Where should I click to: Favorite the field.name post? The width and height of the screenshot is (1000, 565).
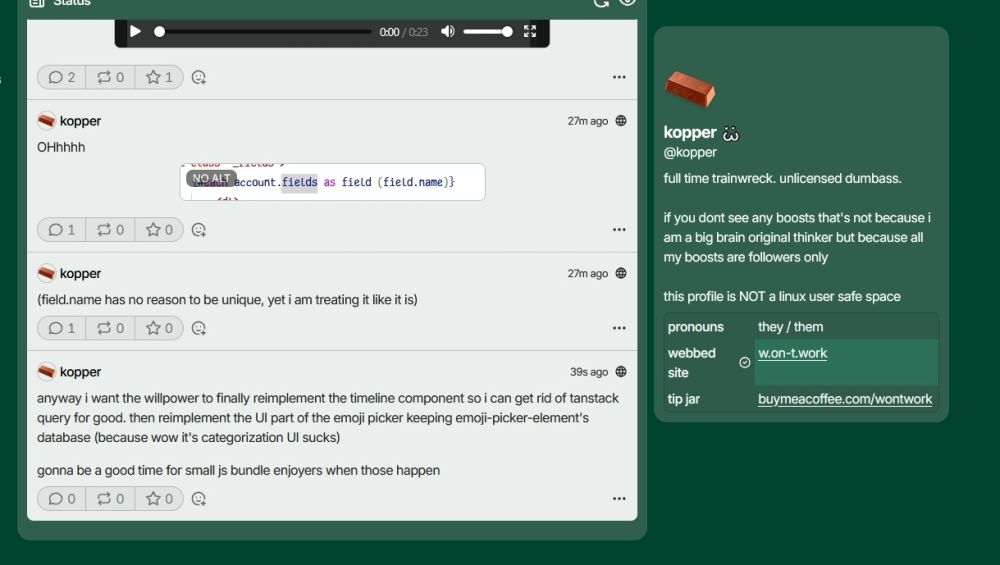(x=159, y=328)
